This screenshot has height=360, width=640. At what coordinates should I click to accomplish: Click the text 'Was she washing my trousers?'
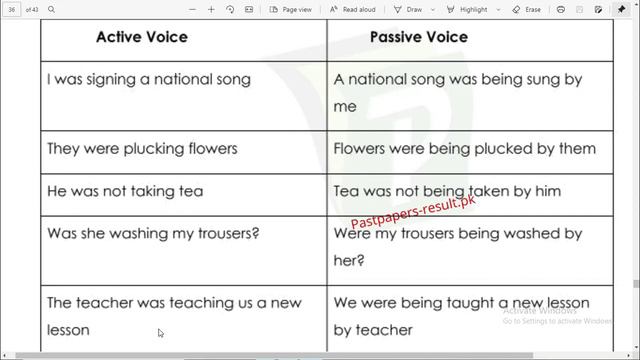point(153,234)
